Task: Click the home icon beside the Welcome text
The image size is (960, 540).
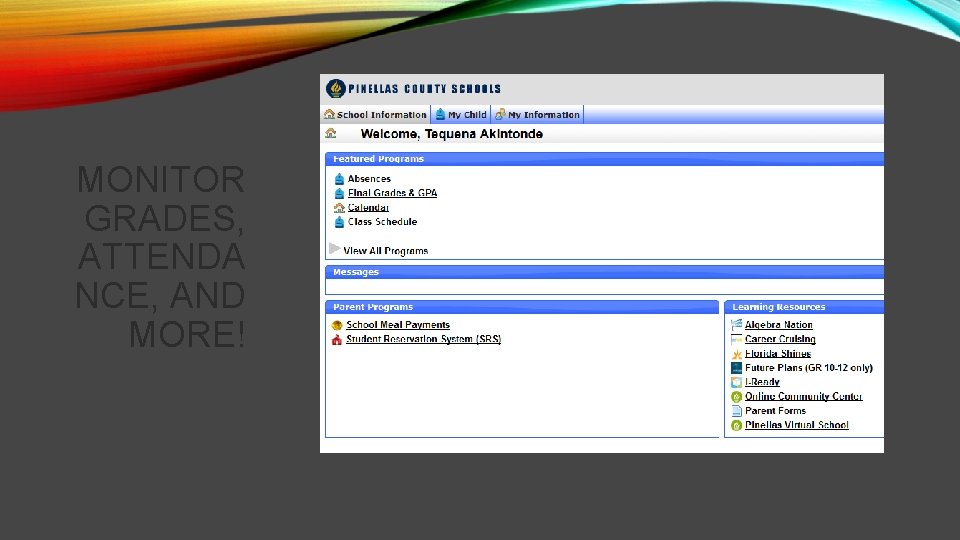Action: (x=331, y=133)
